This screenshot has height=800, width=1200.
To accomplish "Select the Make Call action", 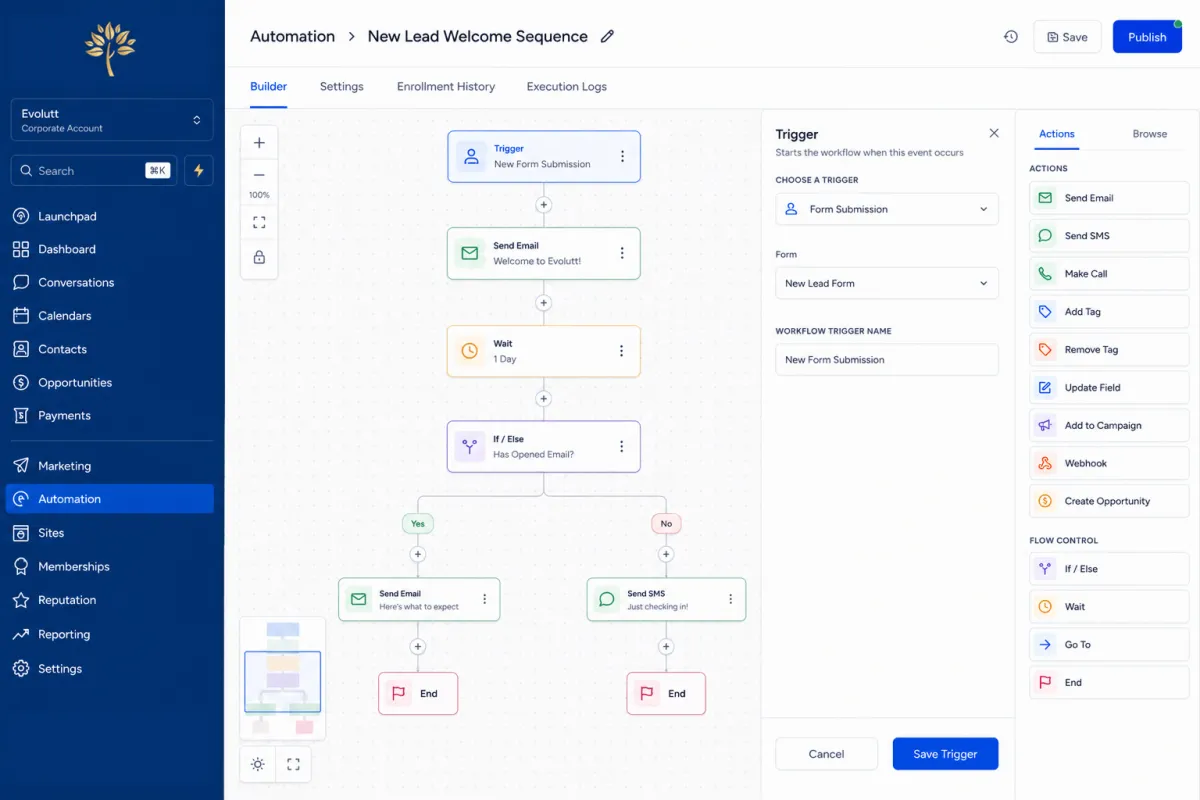I will [1109, 274].
